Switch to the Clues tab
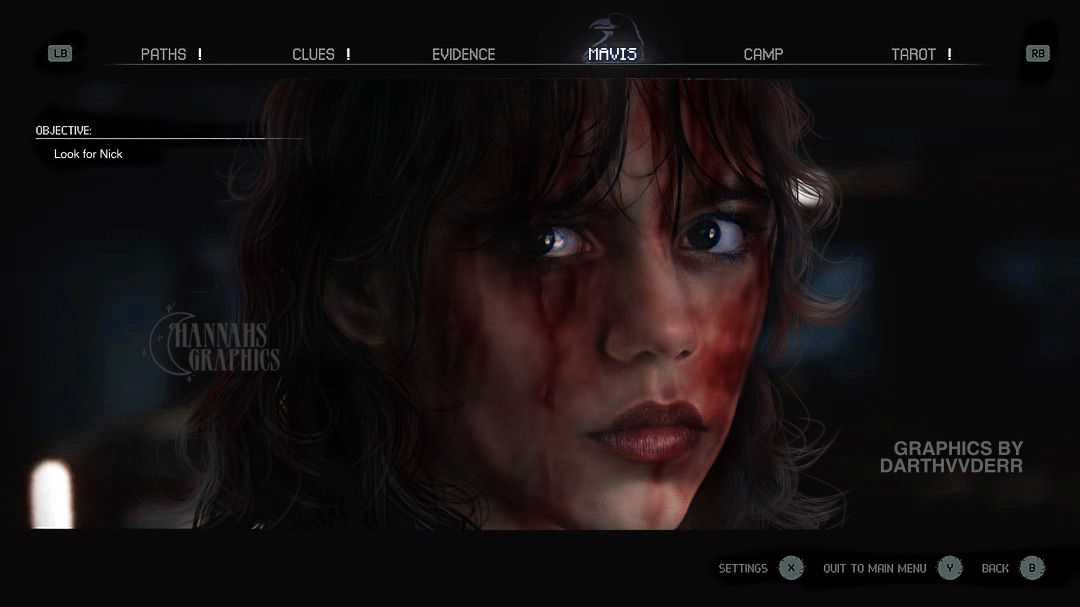 click(x=313, y=54)
